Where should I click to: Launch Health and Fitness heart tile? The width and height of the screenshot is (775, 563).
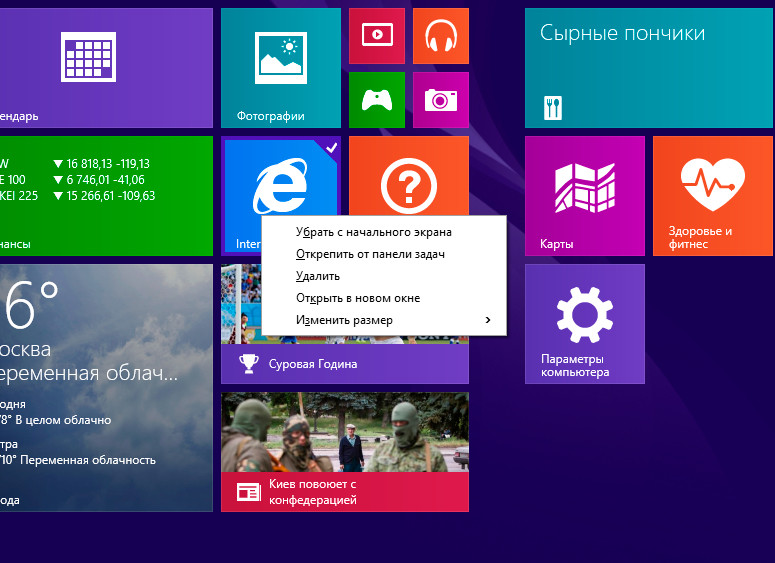click(712, 195)
